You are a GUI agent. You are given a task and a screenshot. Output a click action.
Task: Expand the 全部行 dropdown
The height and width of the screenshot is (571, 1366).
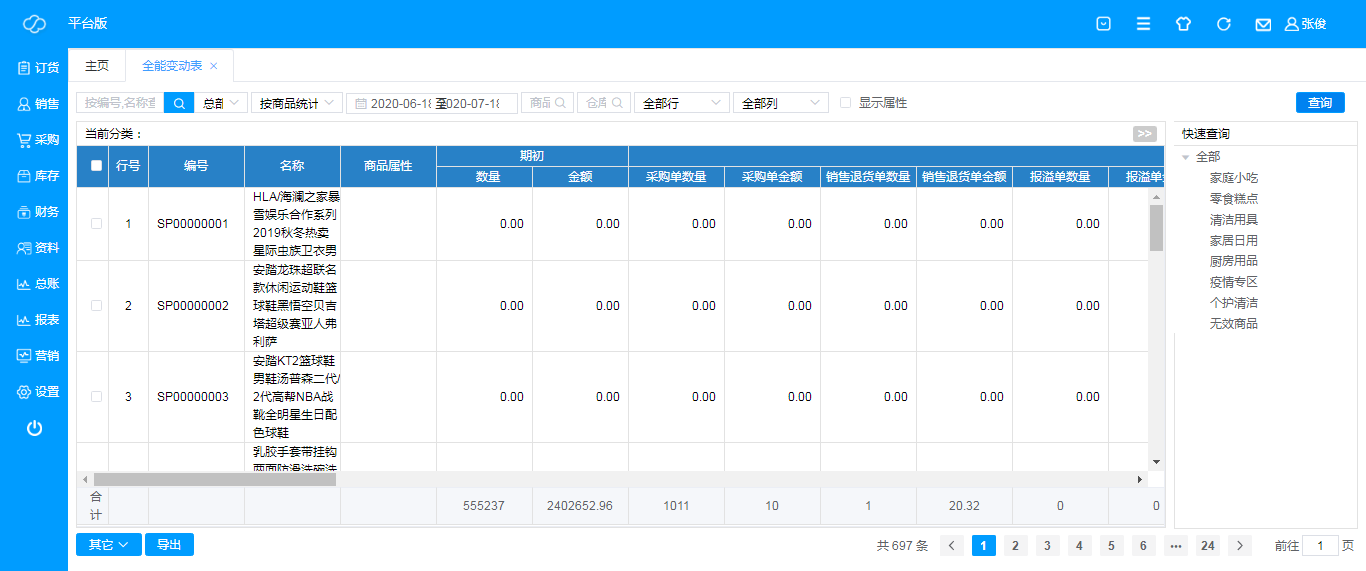(x=681, y=103)
